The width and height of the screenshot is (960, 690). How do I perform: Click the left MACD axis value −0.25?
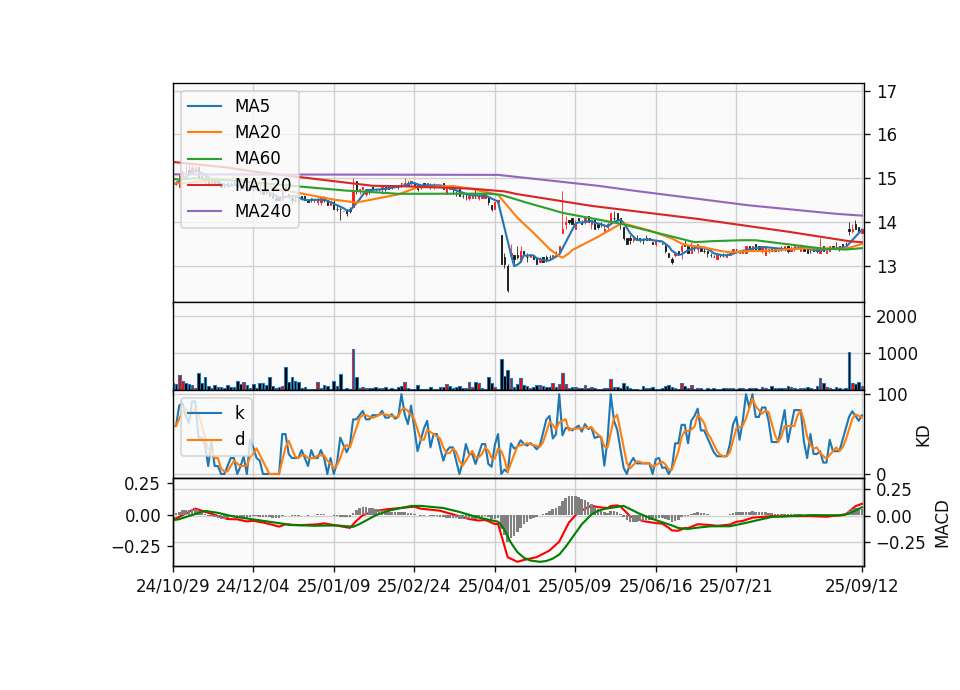coord(135,546)
